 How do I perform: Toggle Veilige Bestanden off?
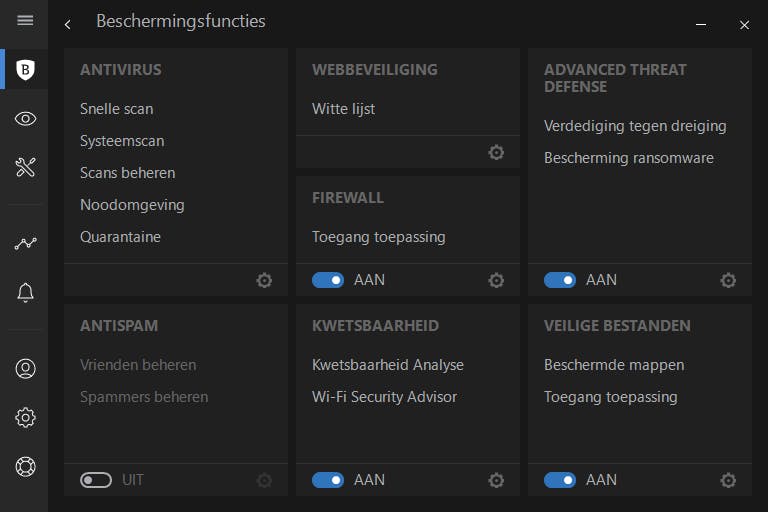coord(560,481)
